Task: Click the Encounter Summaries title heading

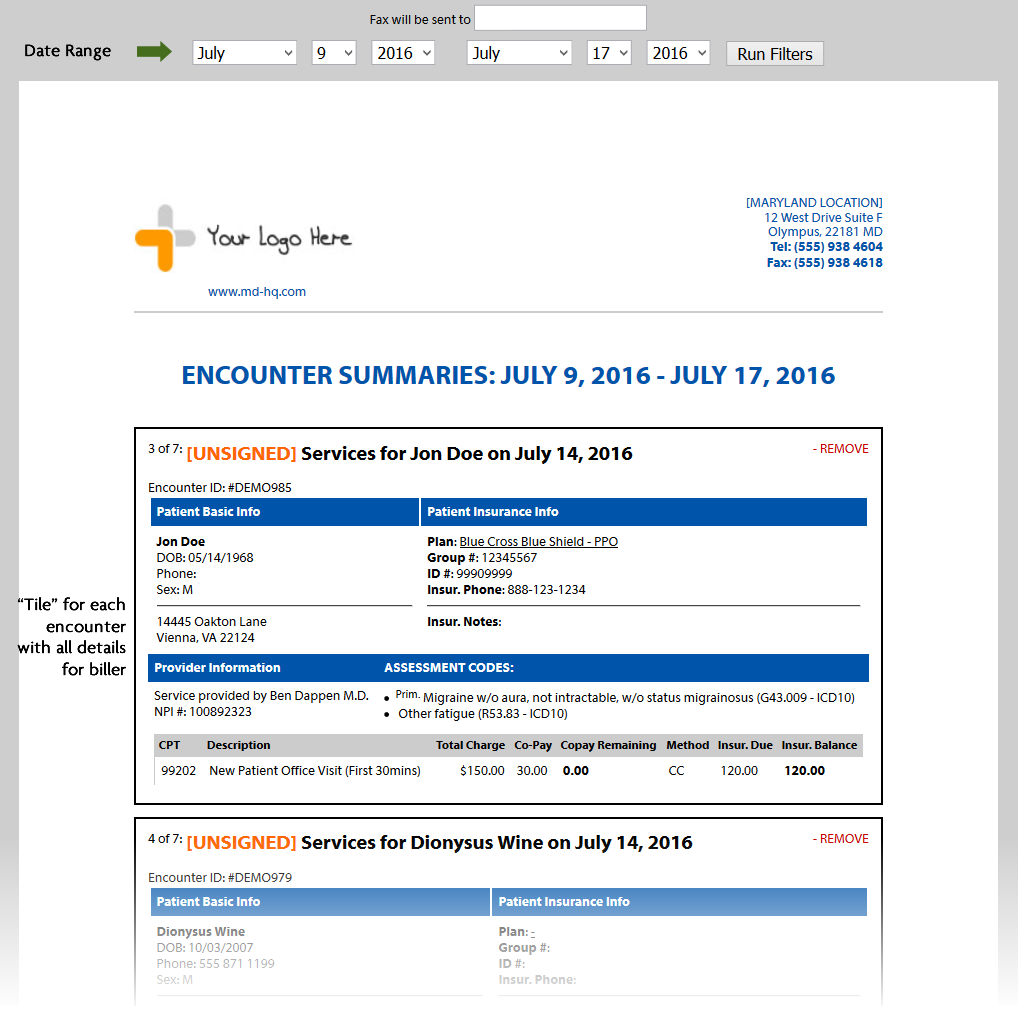Action: [x=508, y=376]
